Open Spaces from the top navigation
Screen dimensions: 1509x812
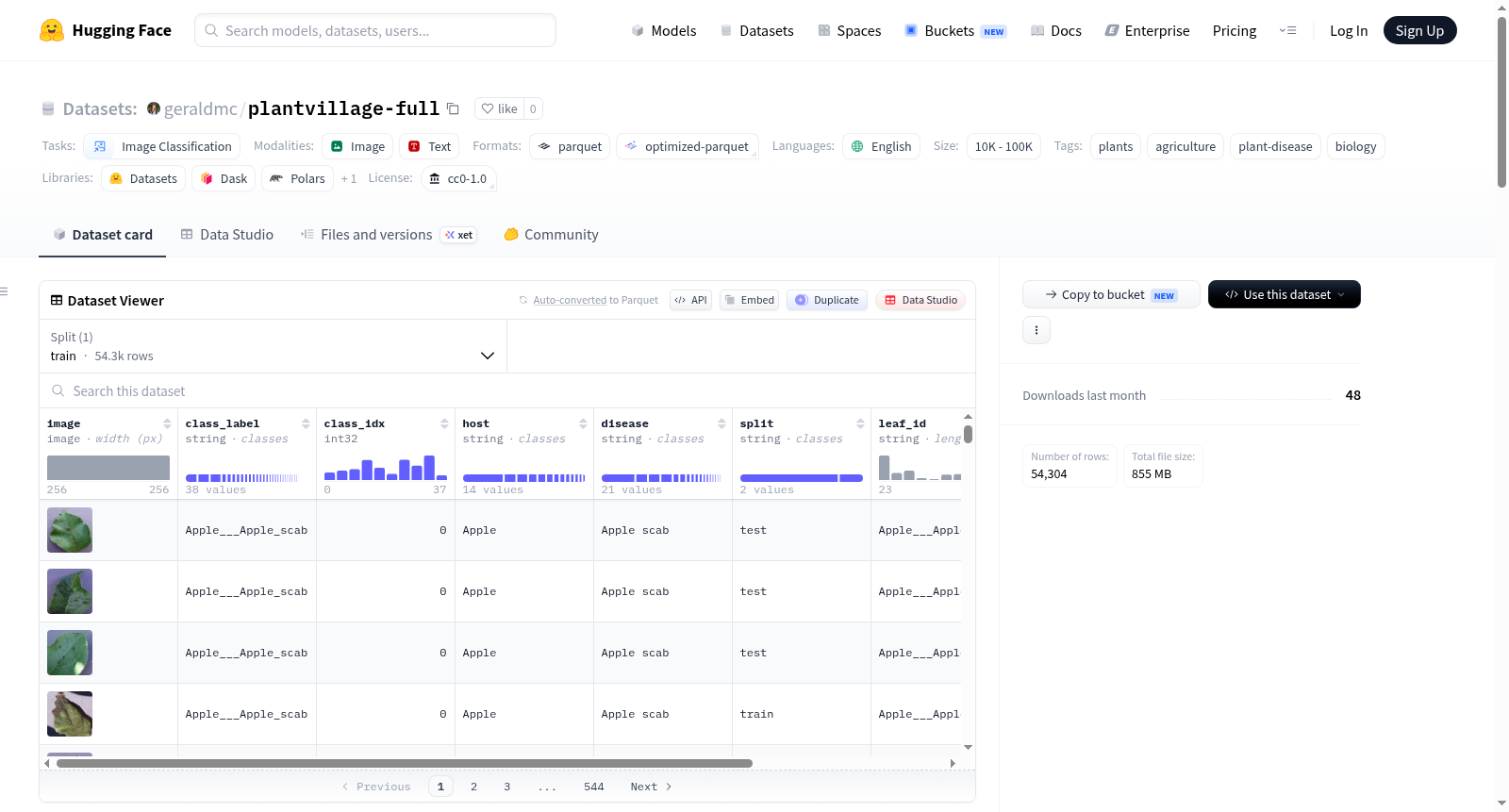point(850,30)
